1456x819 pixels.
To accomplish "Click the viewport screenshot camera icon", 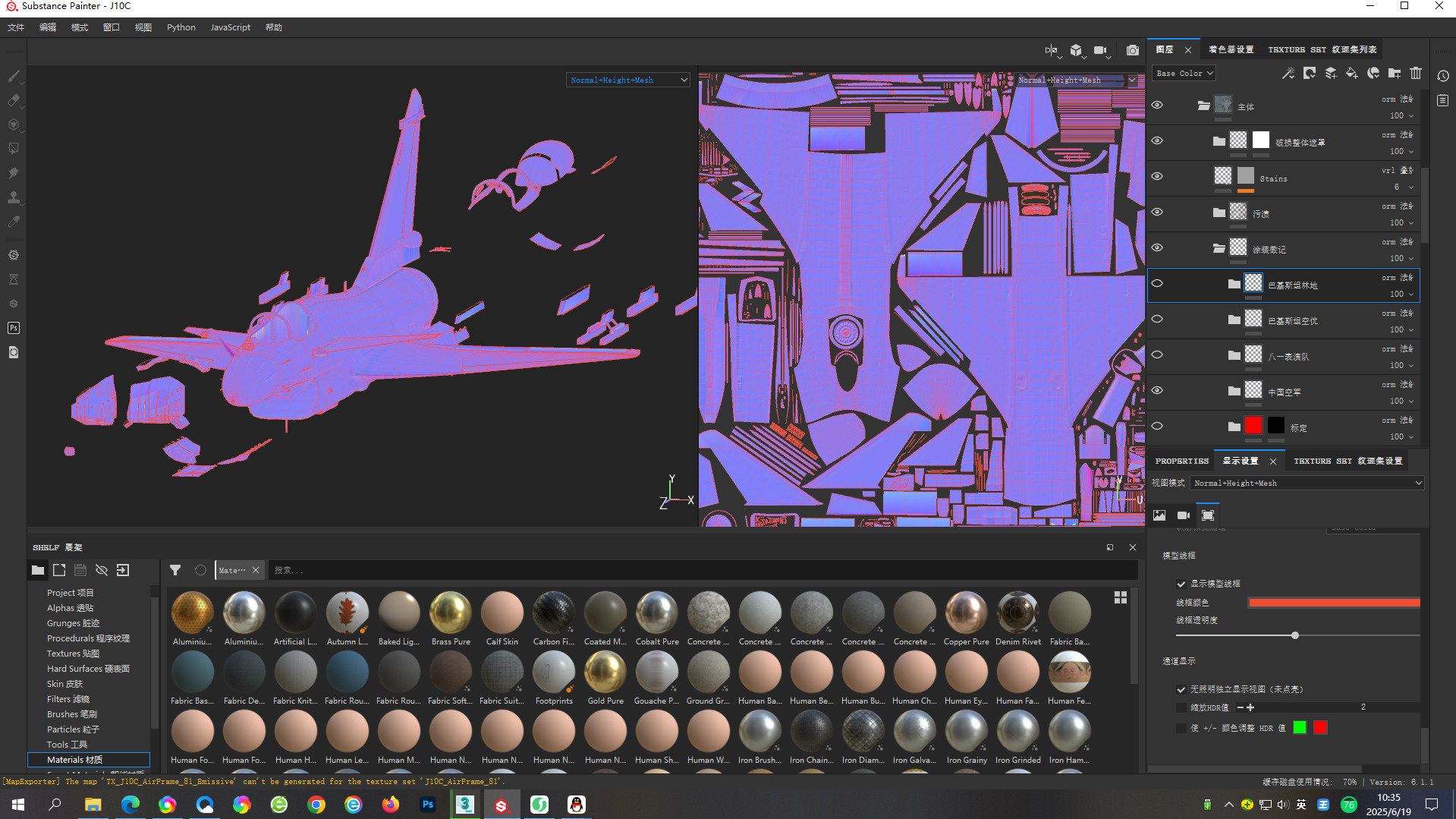I will (1133, 51).
